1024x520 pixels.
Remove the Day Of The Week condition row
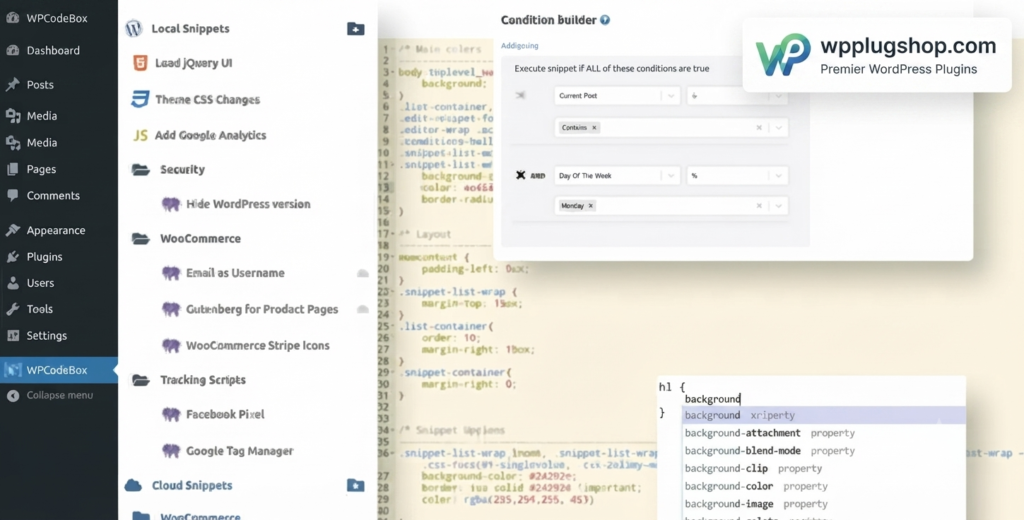pos(520,175)
